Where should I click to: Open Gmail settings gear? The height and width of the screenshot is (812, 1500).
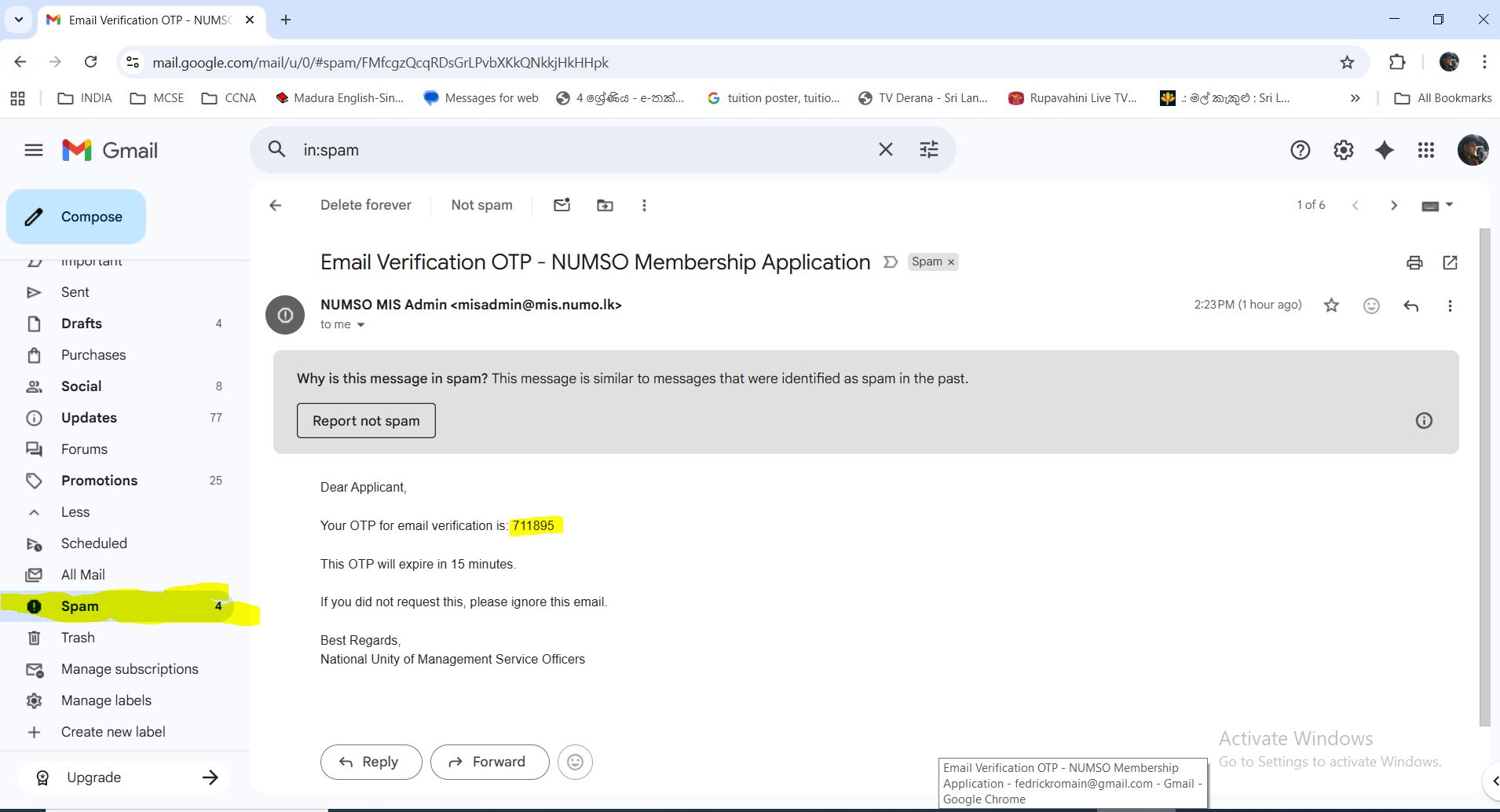click(x=1344, y=149)
